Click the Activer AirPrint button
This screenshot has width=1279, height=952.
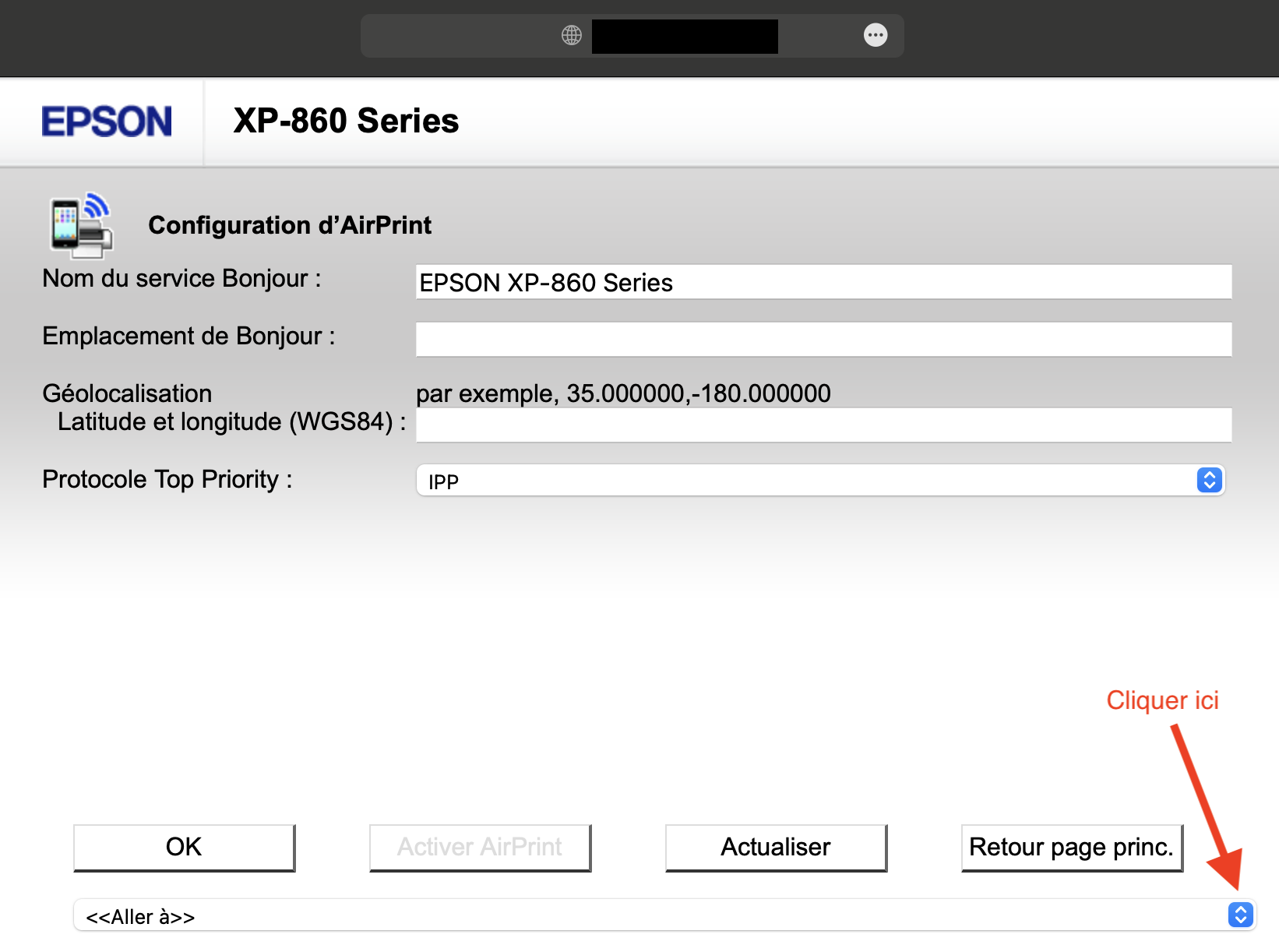tap(480, 847)
